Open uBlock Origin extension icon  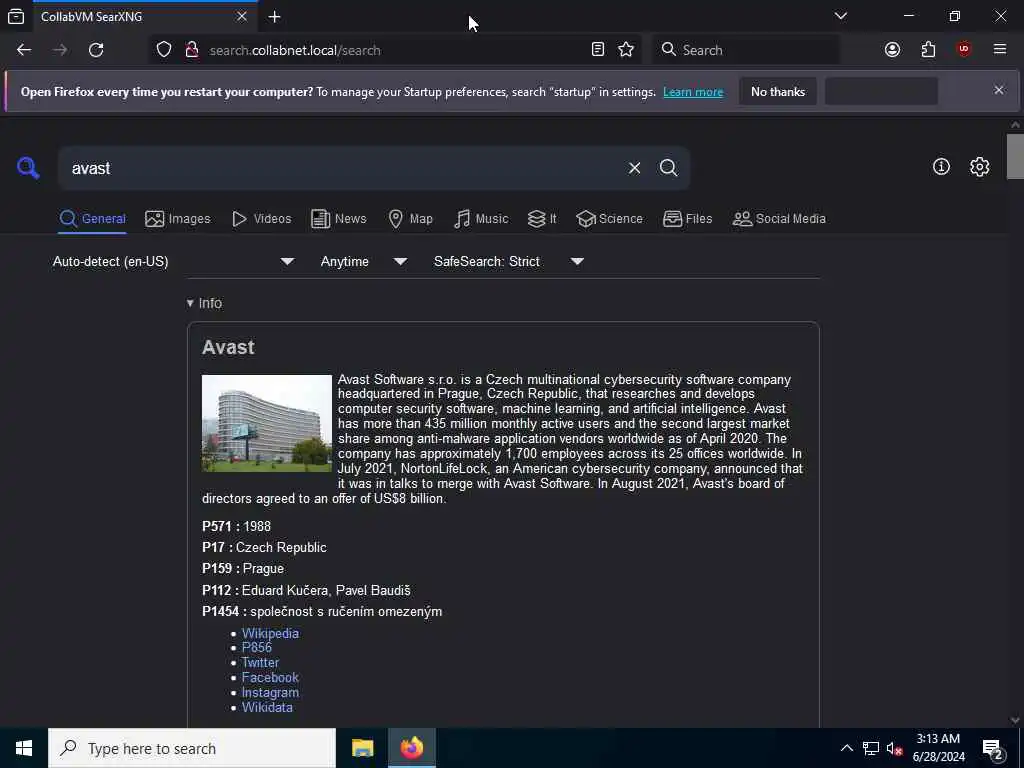964,50
